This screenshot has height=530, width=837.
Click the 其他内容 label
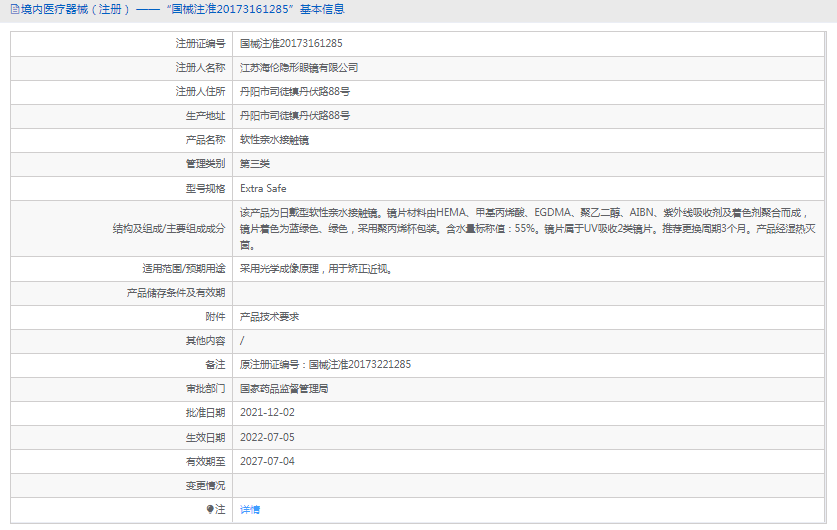pyautogui.click(x=206, y=341)
